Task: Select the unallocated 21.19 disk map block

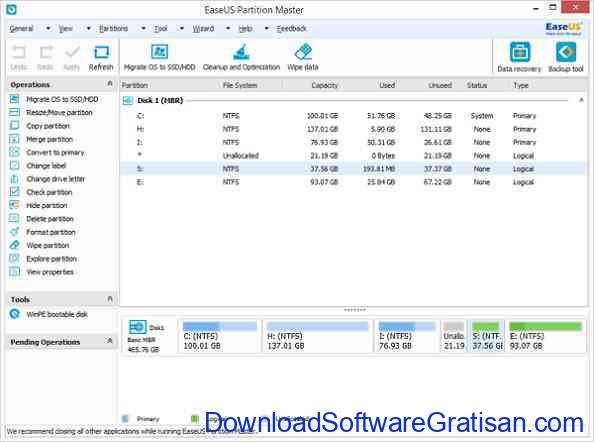Action: coord(454,336)
